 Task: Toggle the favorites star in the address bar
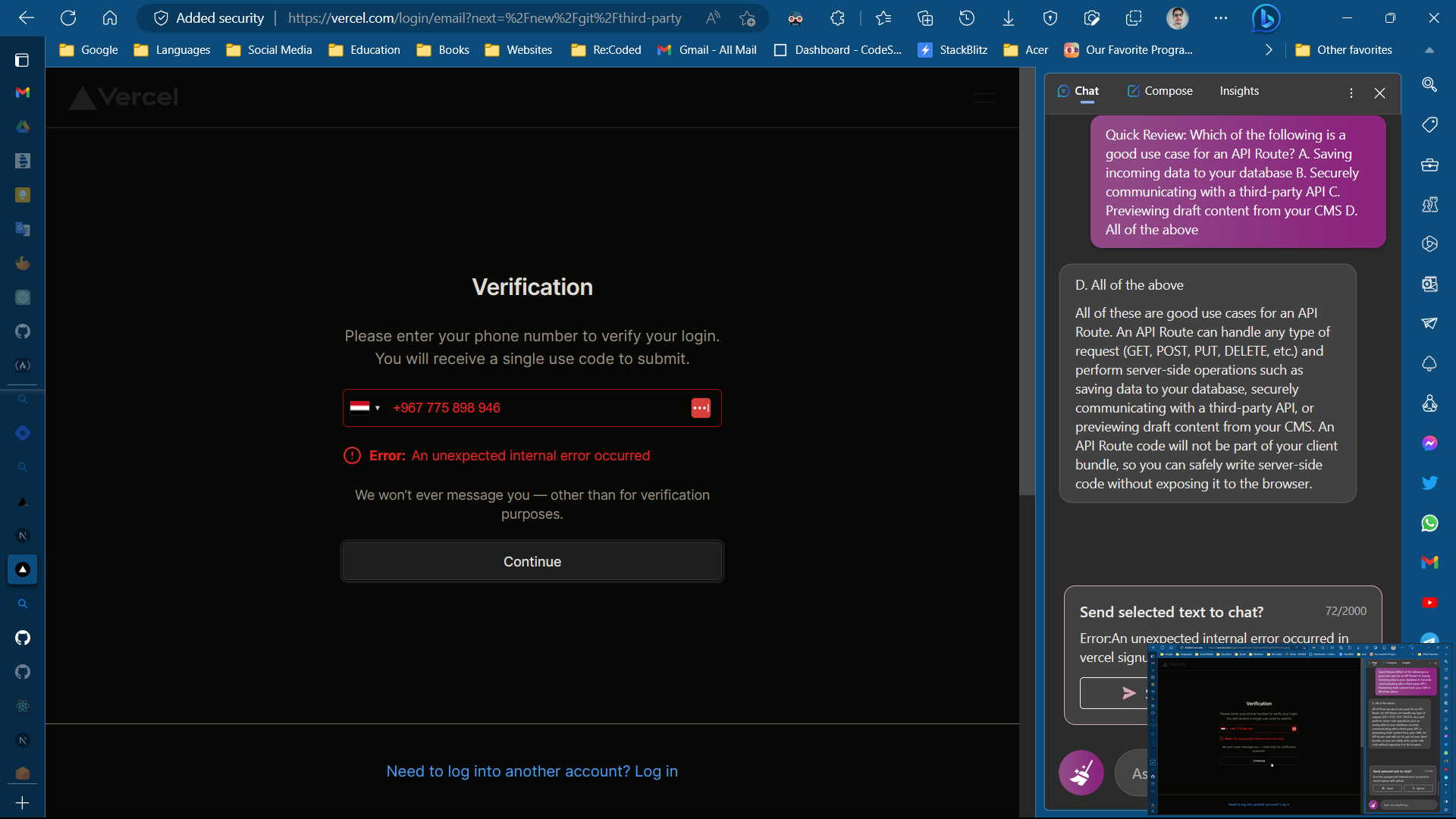[747, 17]
